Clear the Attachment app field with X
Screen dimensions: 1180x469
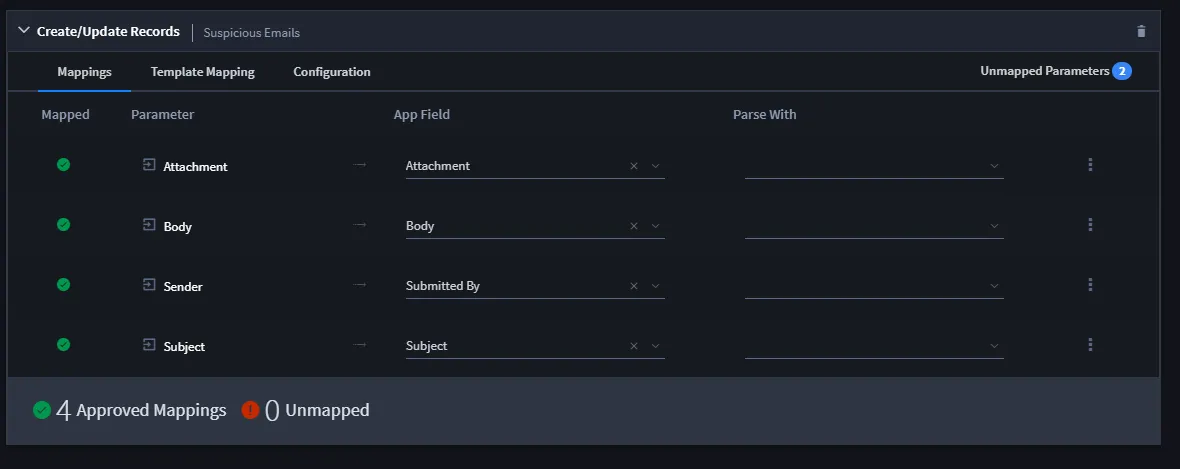pos(634,166)
